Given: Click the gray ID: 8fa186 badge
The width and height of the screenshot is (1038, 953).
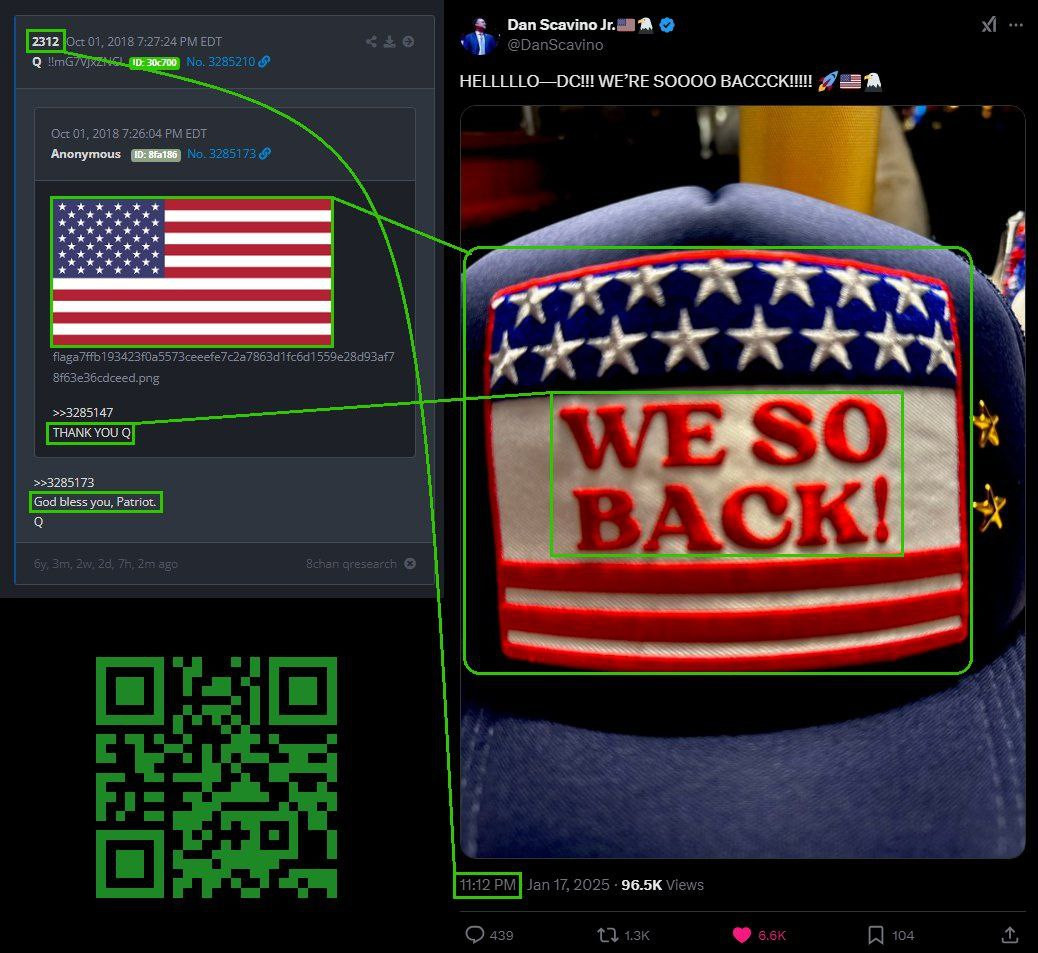Looking at the screenshot, I should [x=155, y=155].
